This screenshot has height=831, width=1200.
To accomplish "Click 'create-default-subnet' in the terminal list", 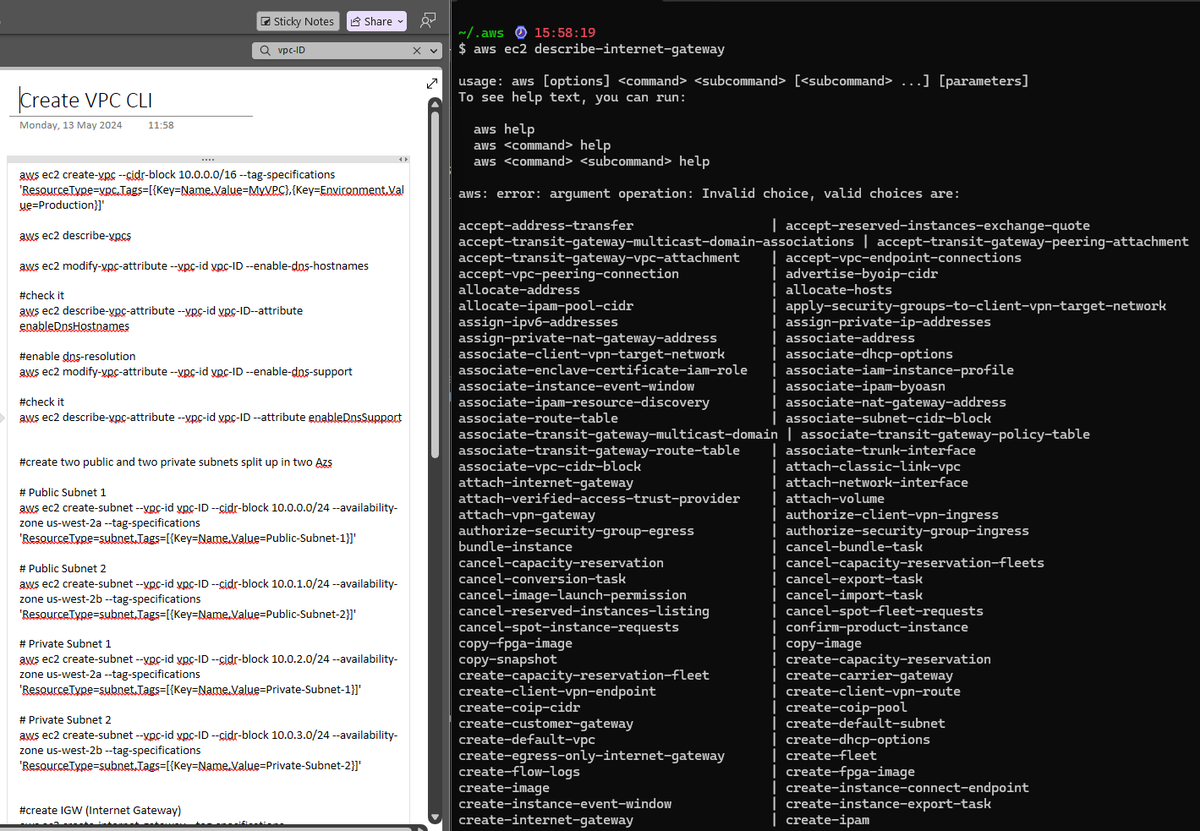I will pyautogui.click(x=865, y=724).
